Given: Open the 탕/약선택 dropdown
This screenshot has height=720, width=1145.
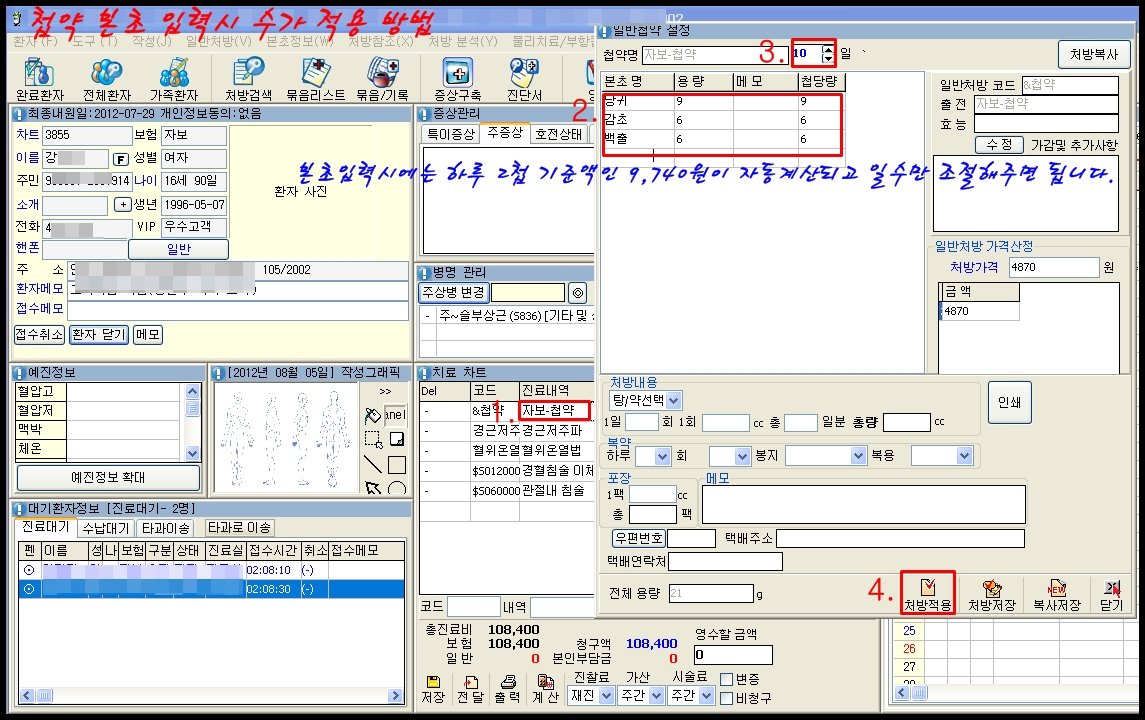Looking at the screenshot, I should [674, 400].
